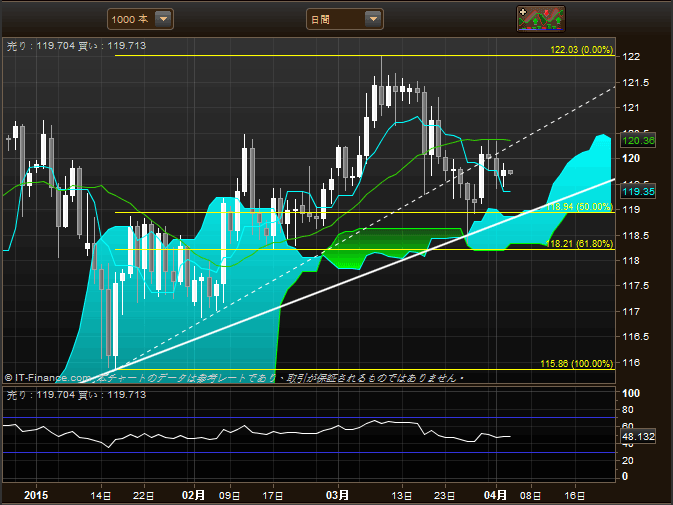Click the 13日 date label on time axis
This screenshot has height=505, width=673.
pos(402,496)
